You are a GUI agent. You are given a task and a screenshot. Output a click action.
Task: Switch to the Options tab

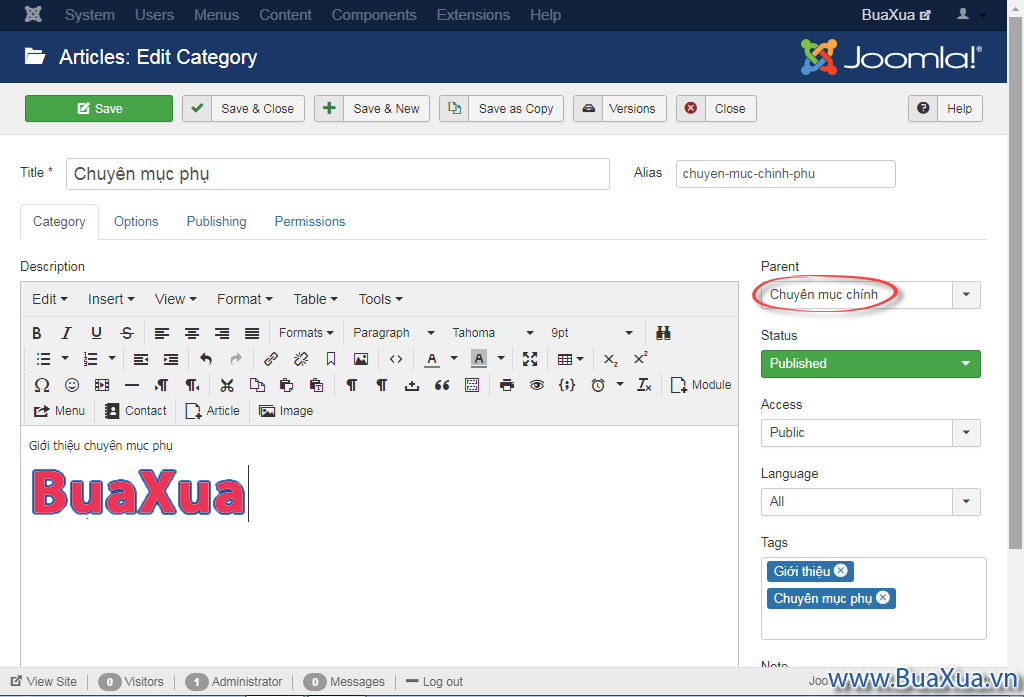(x=136, y=221)
